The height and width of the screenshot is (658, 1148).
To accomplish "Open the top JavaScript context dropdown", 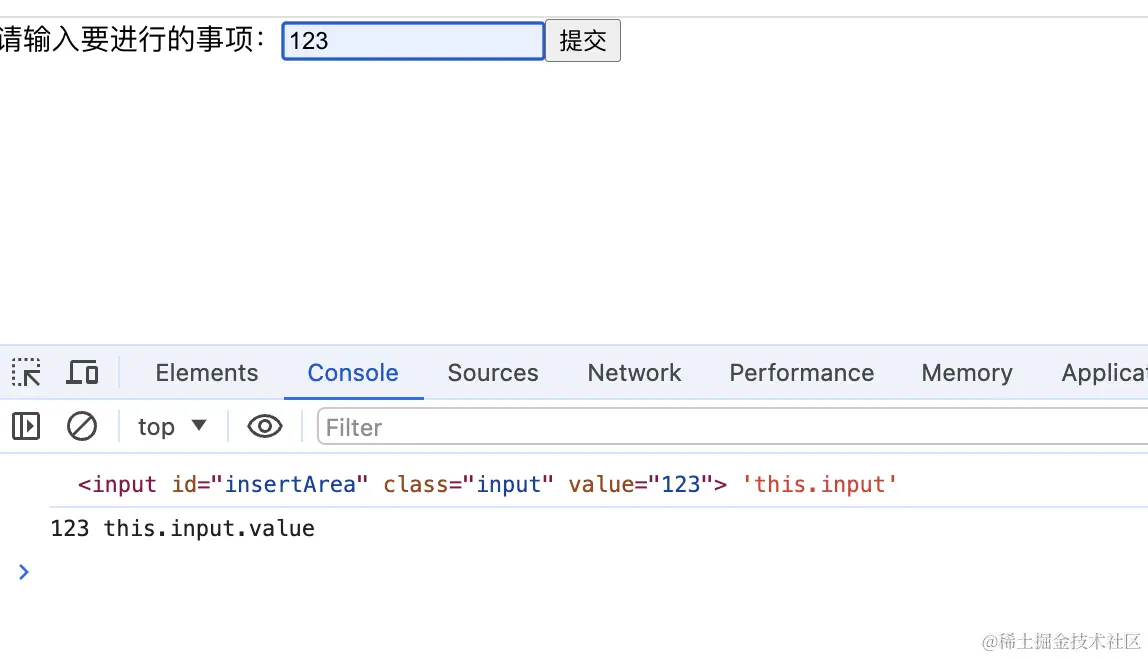I will point(172,427).
